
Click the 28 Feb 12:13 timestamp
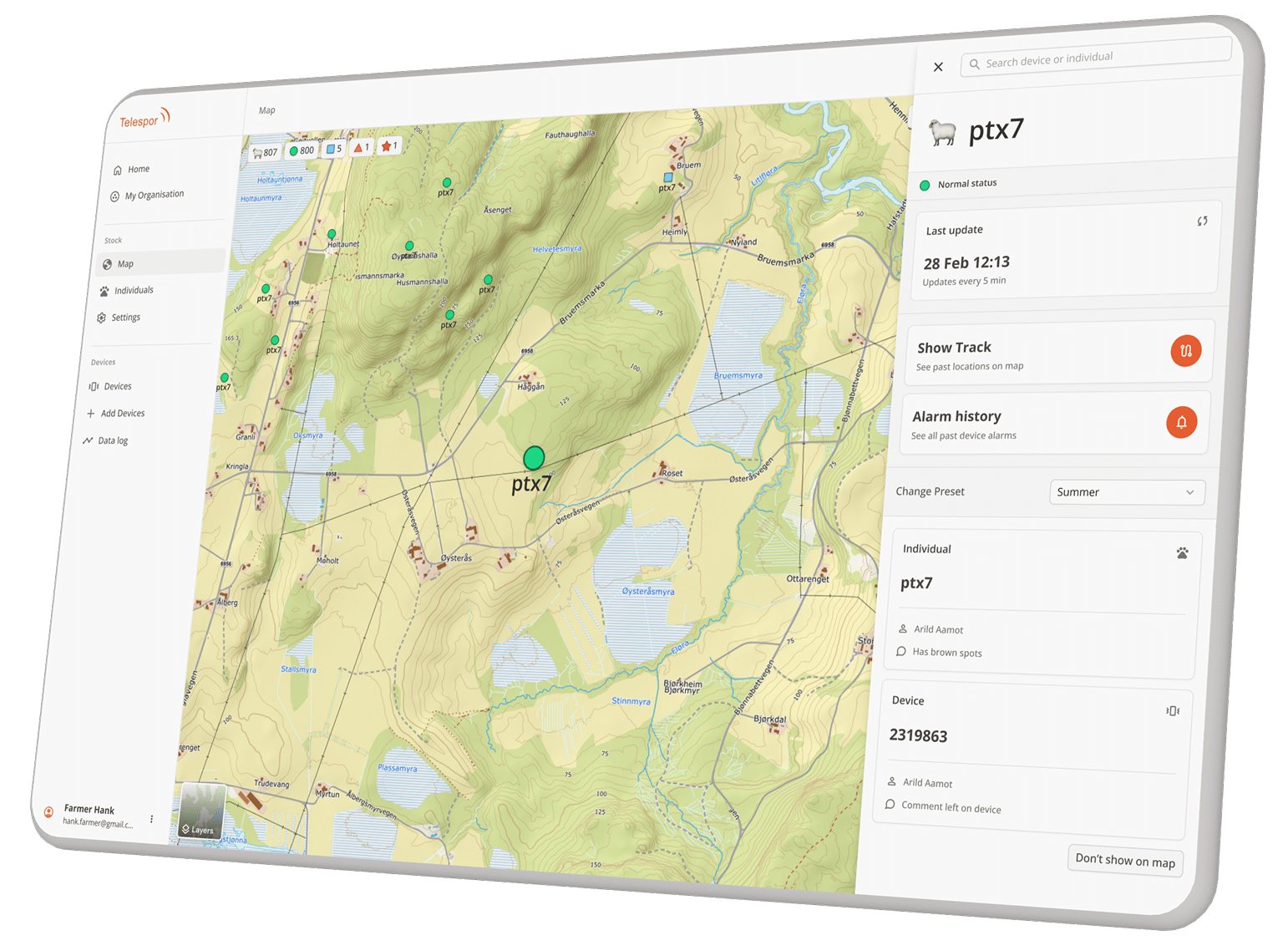(966, 263)
